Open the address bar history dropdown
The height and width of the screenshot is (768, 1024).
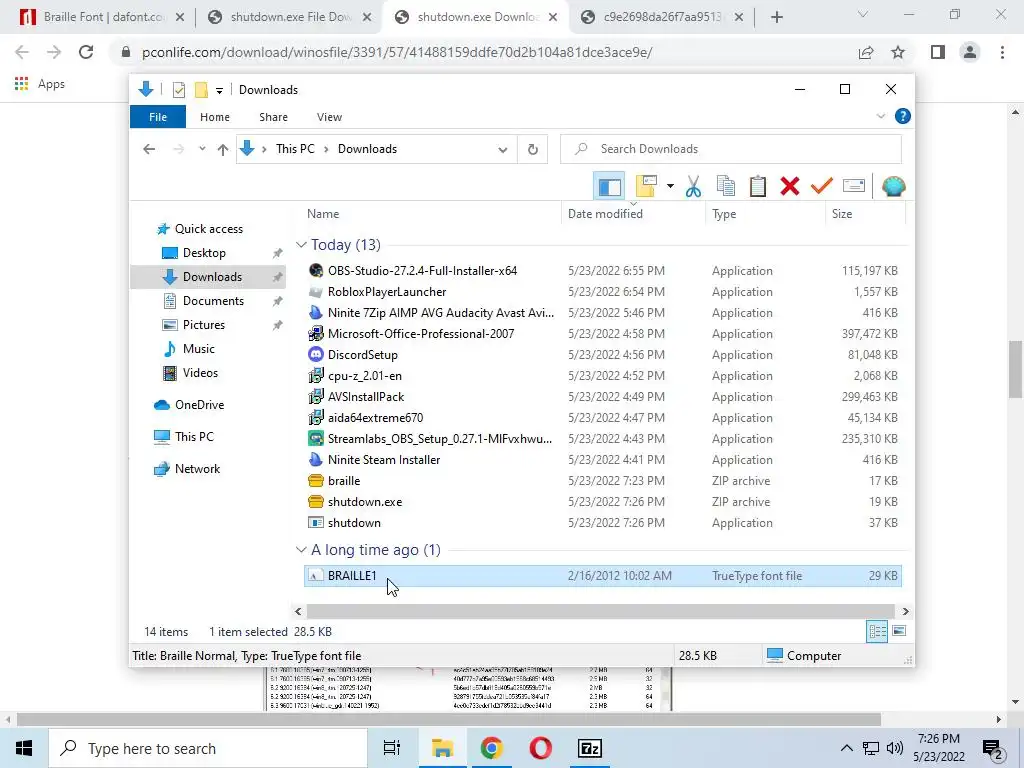point(502,150)
